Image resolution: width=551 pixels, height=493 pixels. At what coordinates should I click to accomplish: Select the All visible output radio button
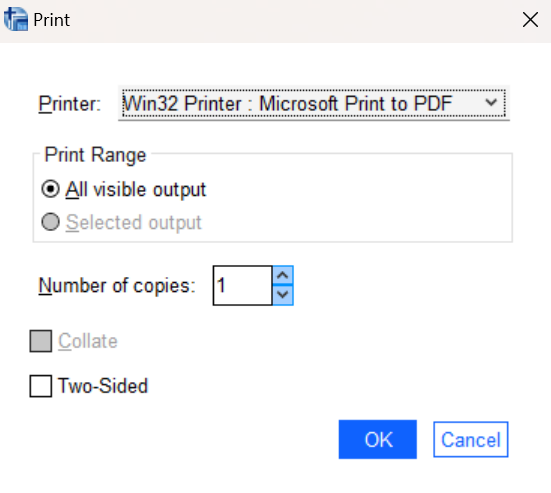point(50,189)
